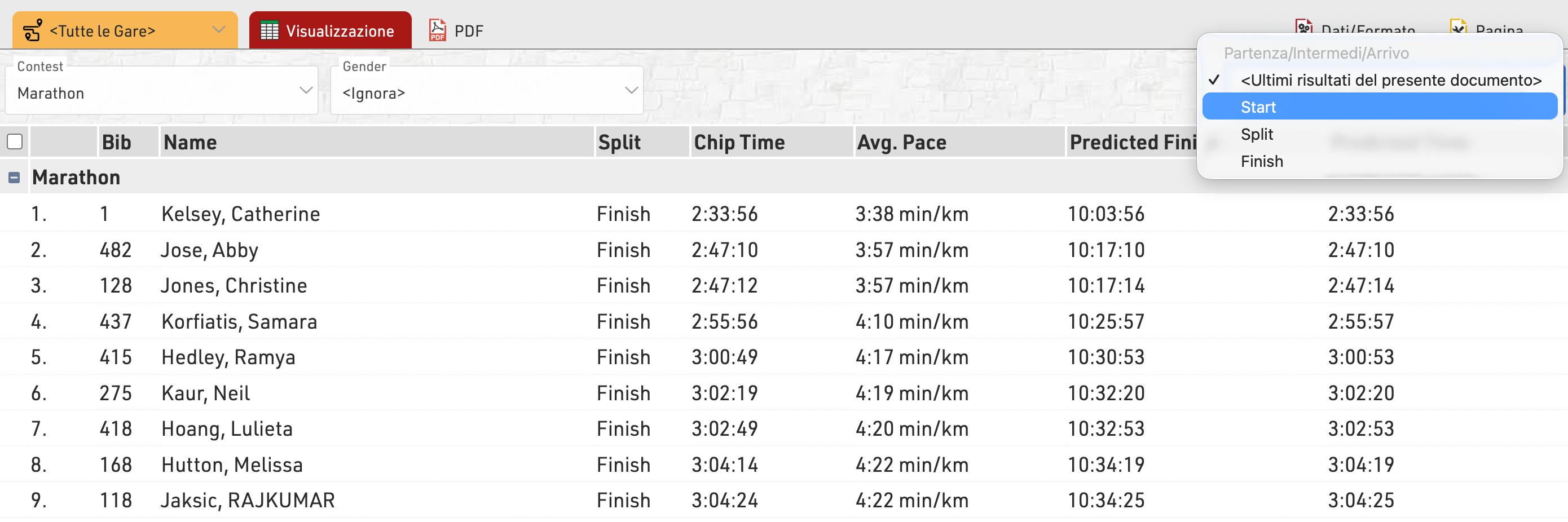Pick Finish in the Partenza/Intermedi/Arrivo menu
Screen dimensions: 1568x522
point(1261,161)
